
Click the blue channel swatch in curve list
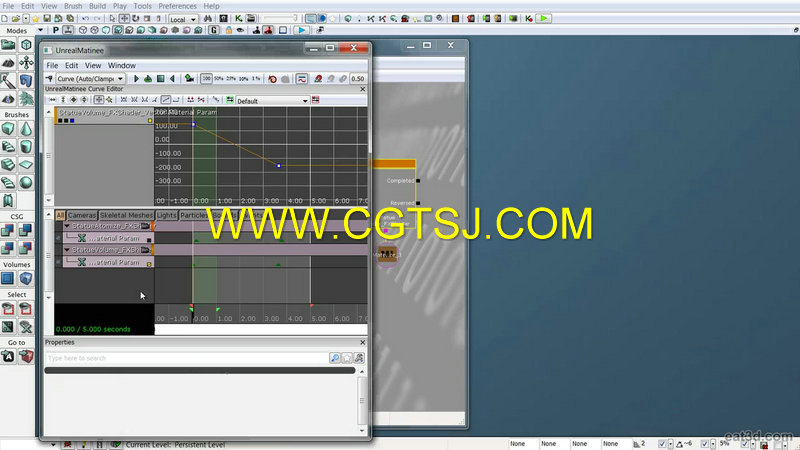pos(72,121)
